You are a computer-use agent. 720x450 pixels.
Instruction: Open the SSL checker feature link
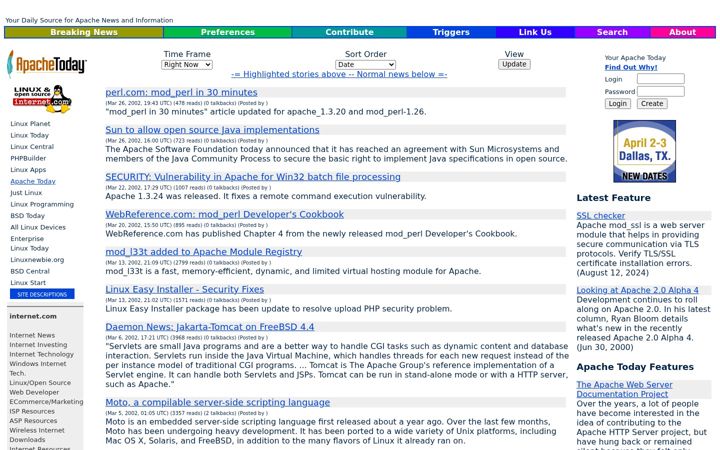601,216
